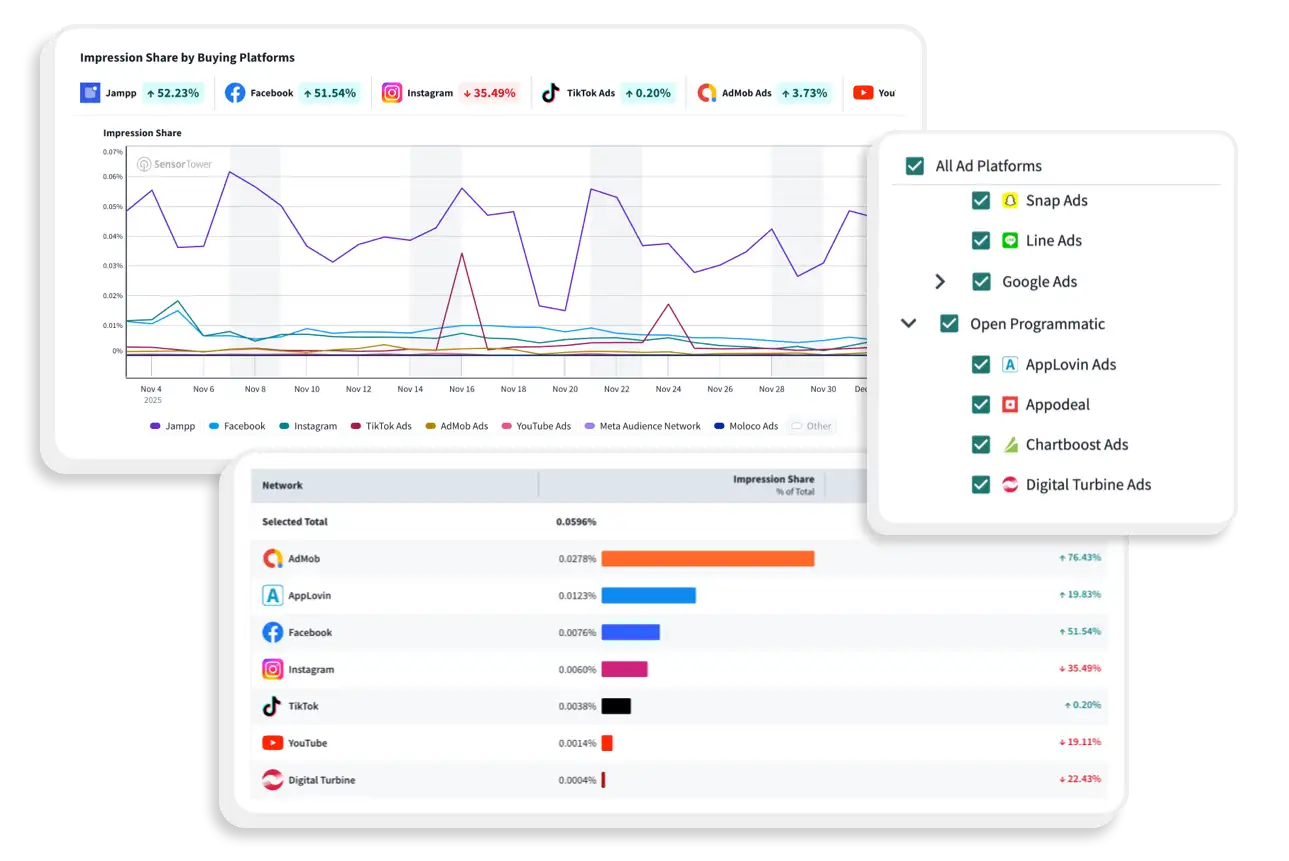
Task: Click the TikTok Ads 0.20% badge
Action: click(648, 93)
